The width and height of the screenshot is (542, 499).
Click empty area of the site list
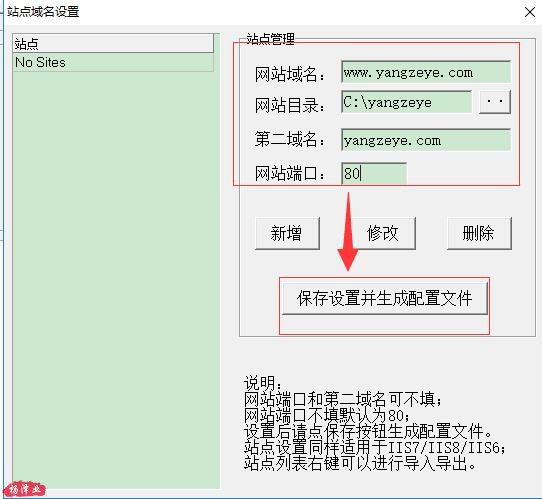(116, 276)
